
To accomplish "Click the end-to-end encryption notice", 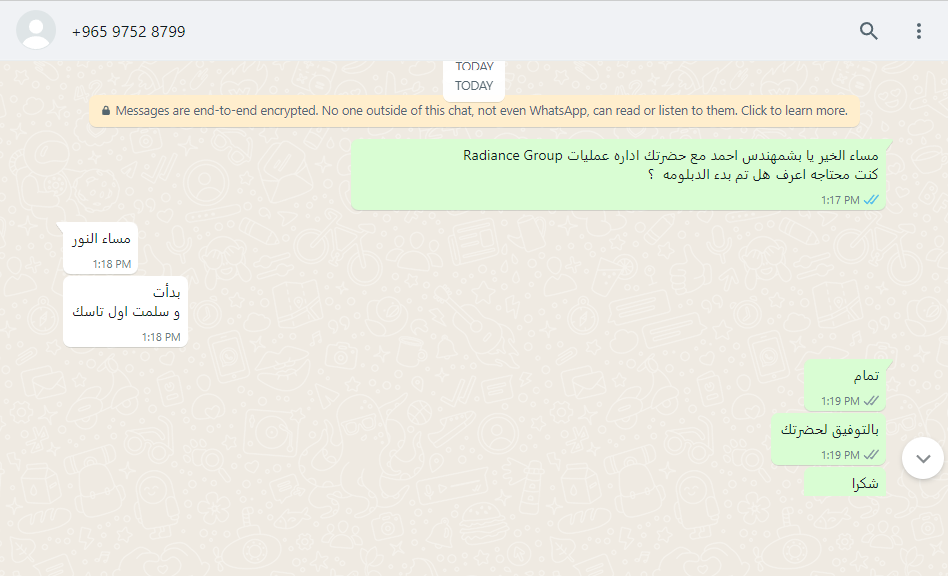I will tap(475, 111).
